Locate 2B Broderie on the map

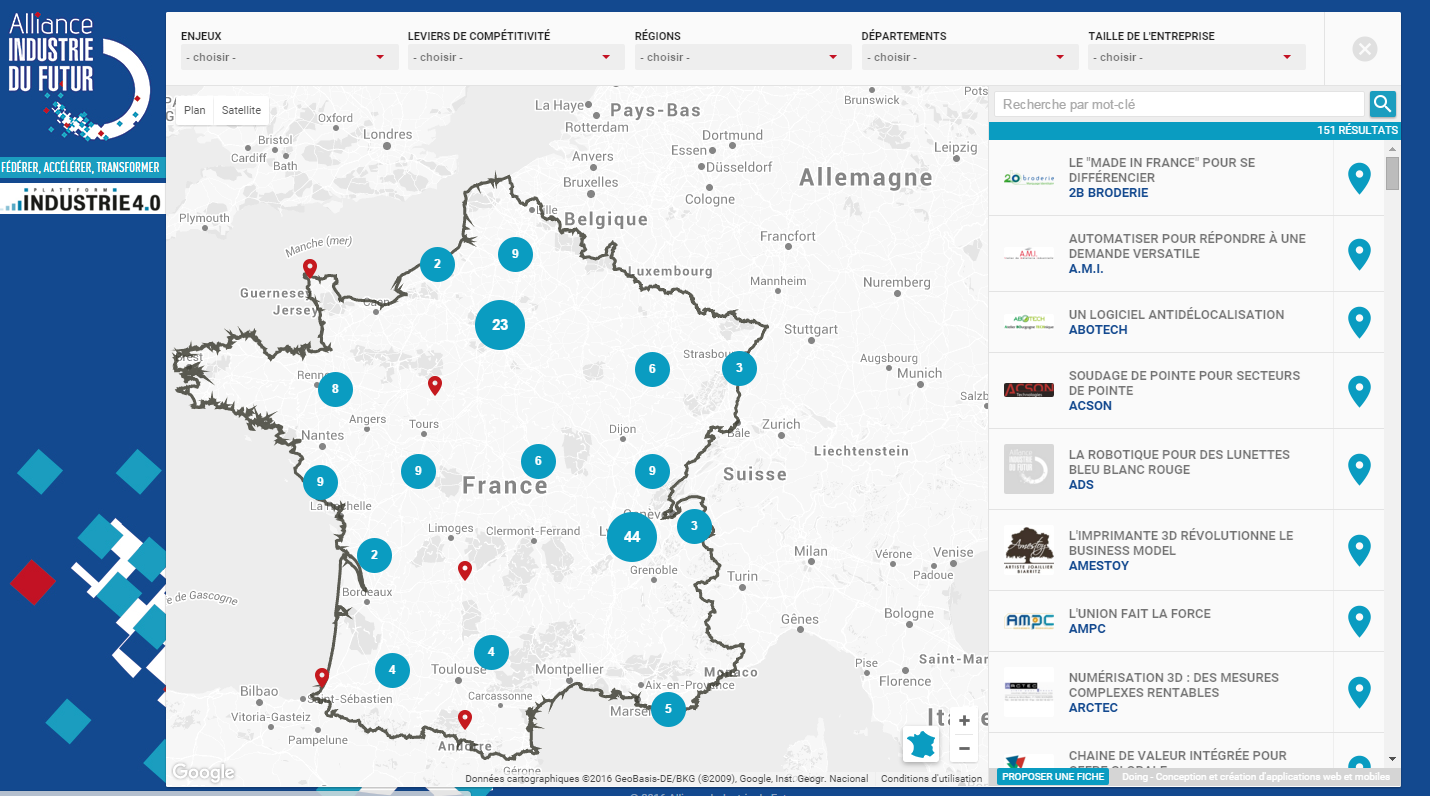[x=1359, y=179]
